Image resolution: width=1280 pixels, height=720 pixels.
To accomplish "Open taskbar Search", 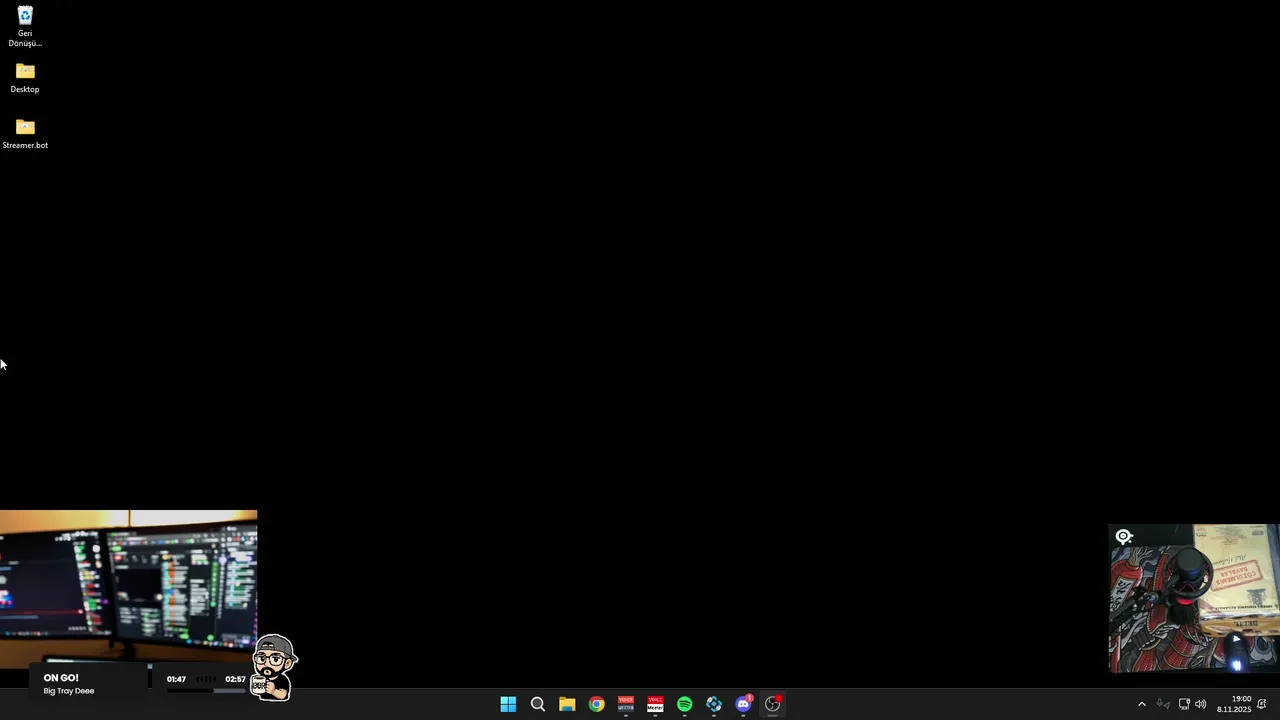I will (x=537, y=704).
